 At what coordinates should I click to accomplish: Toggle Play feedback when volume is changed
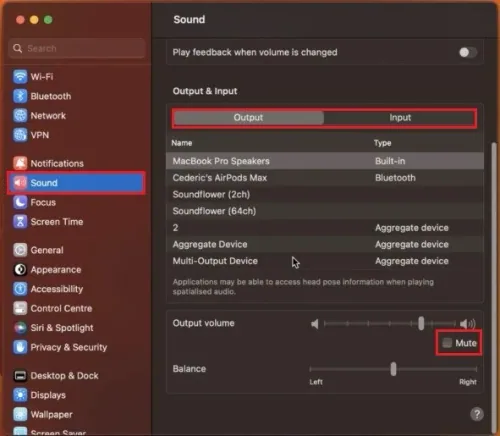pyautogui.click(x=467, y=52)
